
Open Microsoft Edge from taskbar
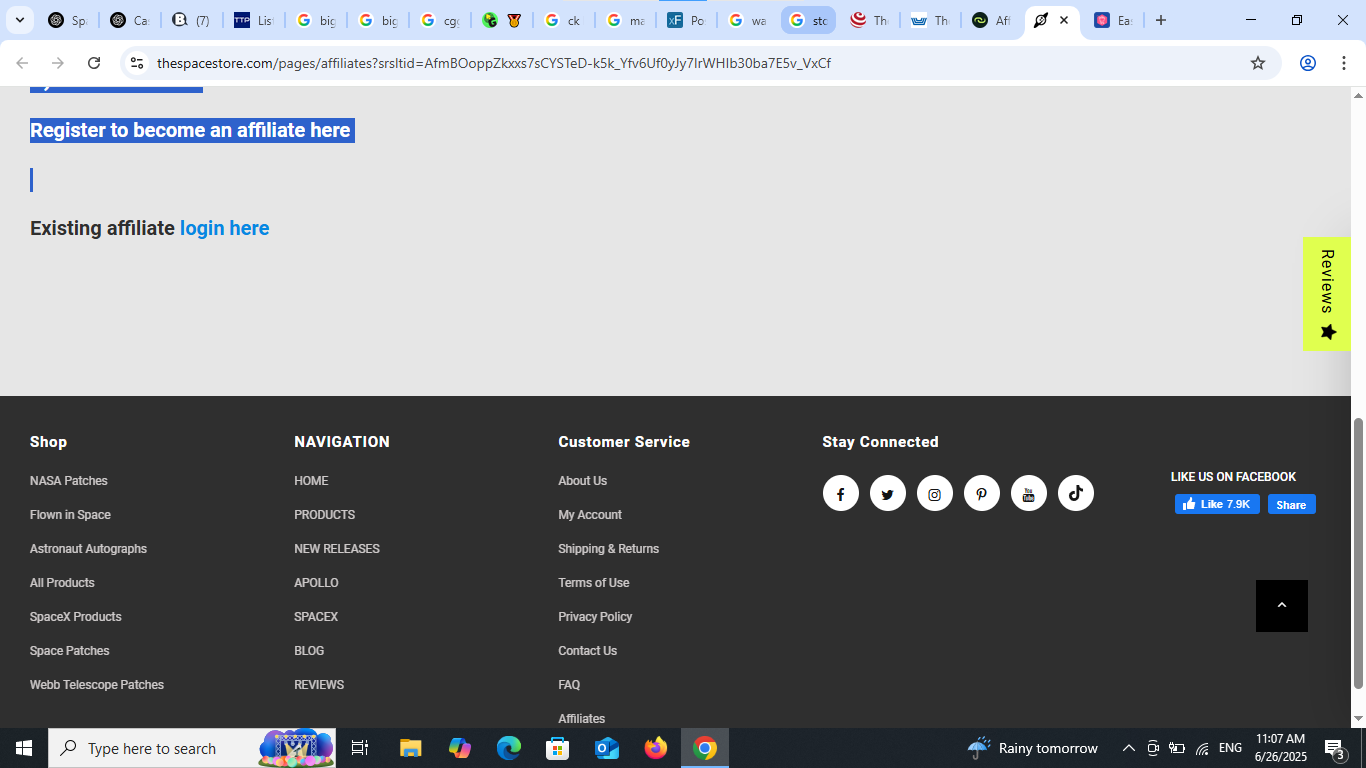pos(509,748)
